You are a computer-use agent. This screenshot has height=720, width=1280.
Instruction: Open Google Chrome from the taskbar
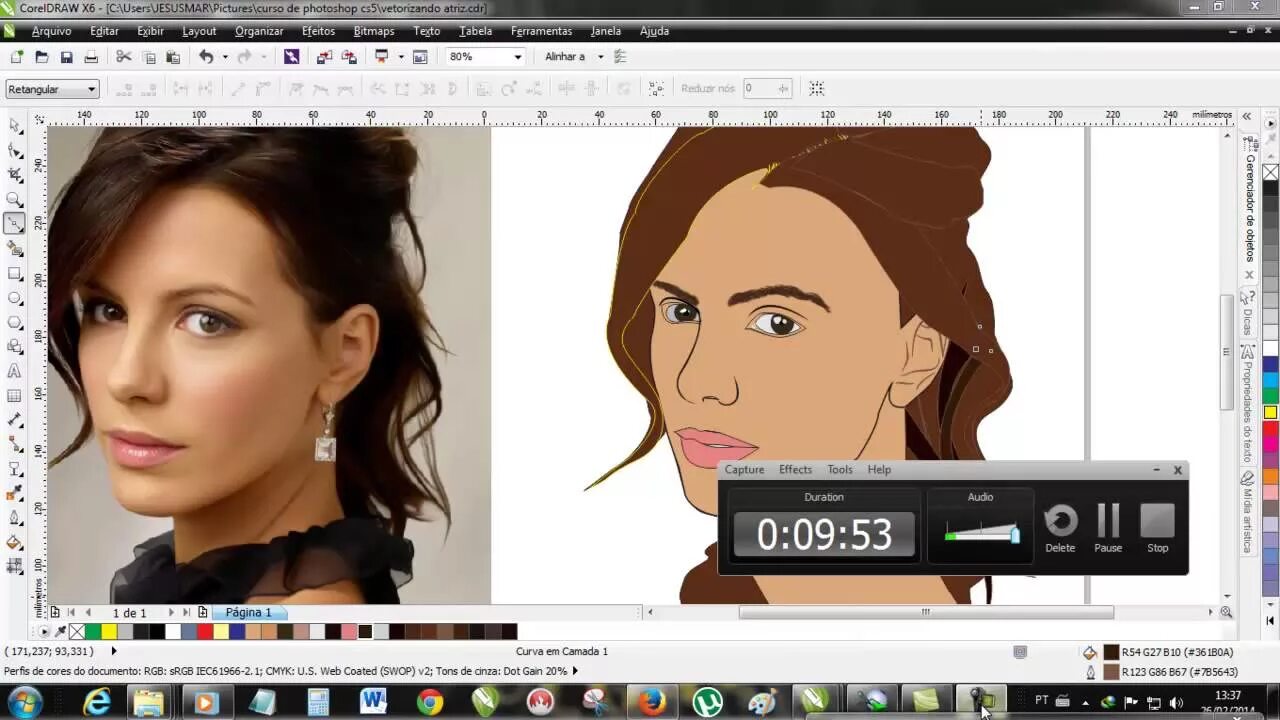tap(430, 703)
